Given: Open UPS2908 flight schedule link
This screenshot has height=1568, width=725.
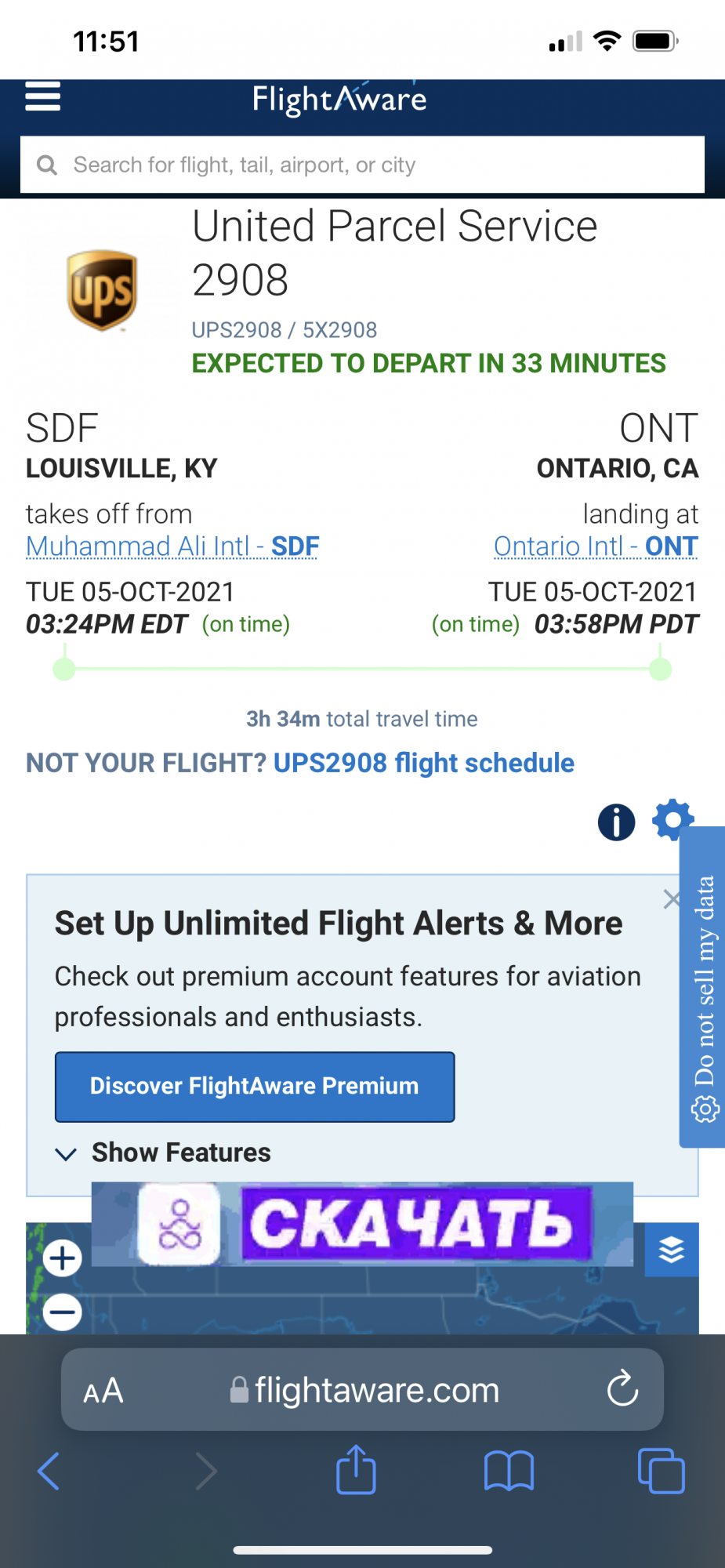Looking at the screenshot, I should tap(423, 763).
